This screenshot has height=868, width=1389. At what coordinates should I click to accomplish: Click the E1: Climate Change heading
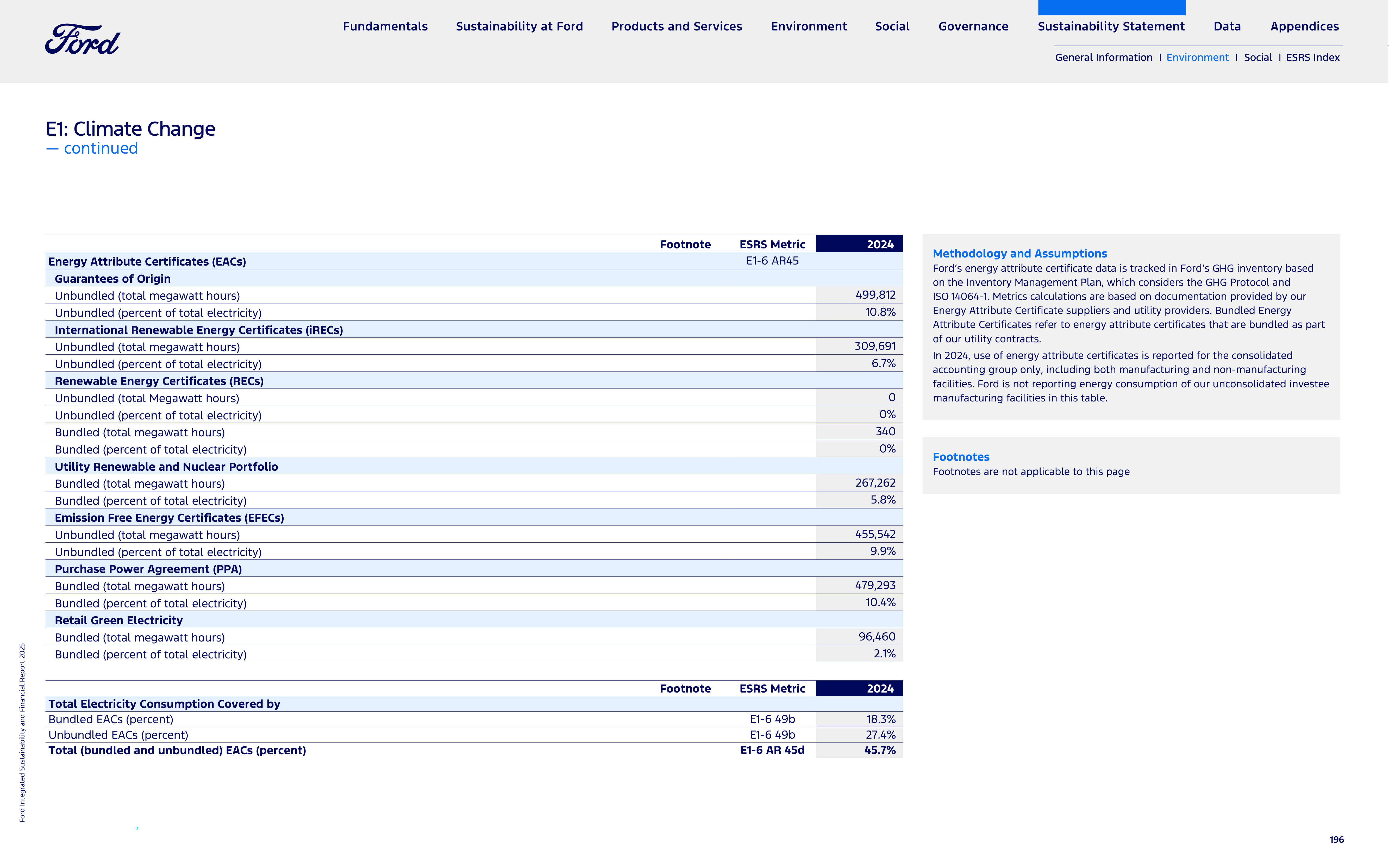pyautogui.click(x=130, y=129)
